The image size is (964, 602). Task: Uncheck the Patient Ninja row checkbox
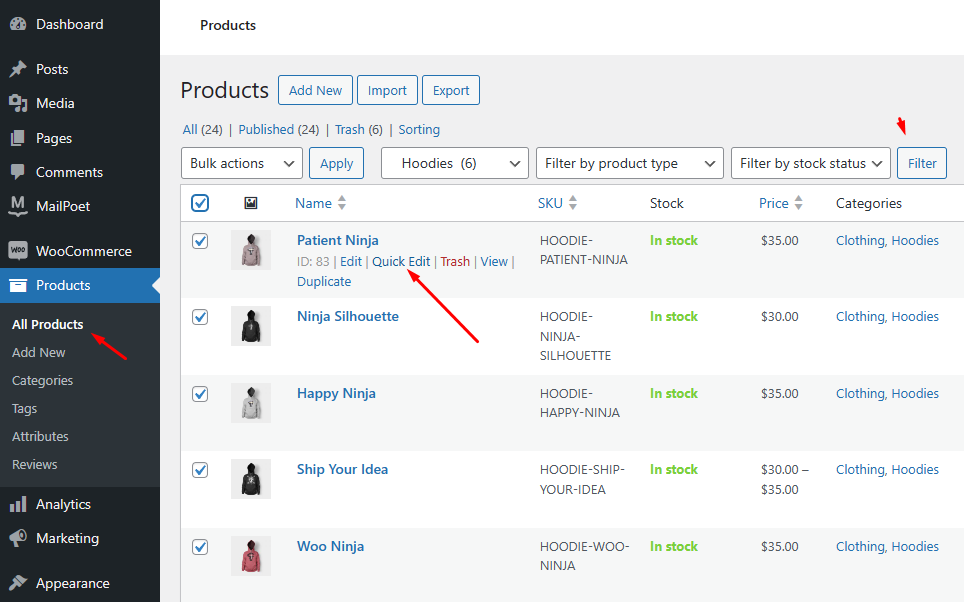(200, 241)
